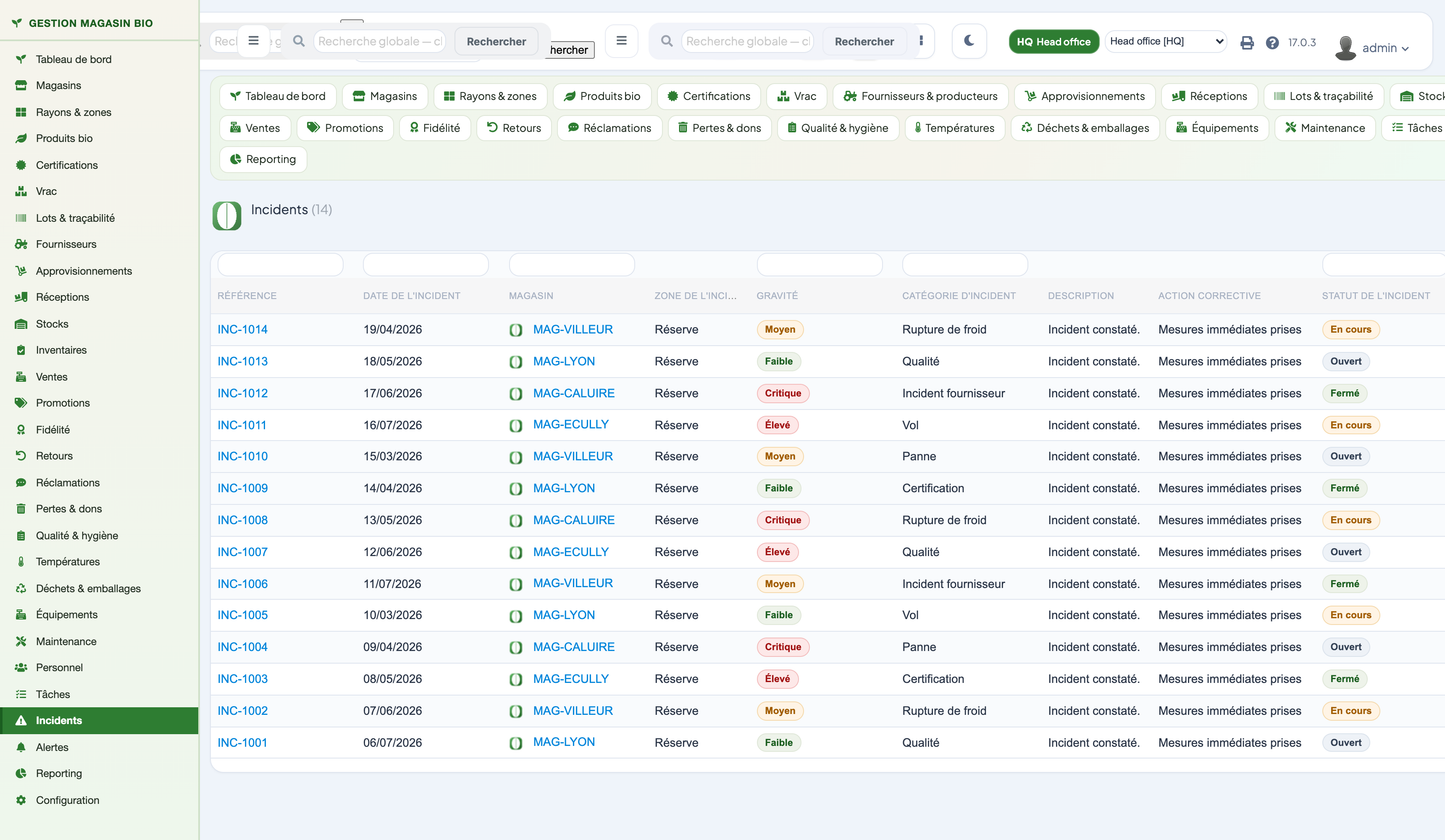Open MAG-ECULLY link in INC-1003 row
This screenshot has width=1445, height=840.
point(571,679)
